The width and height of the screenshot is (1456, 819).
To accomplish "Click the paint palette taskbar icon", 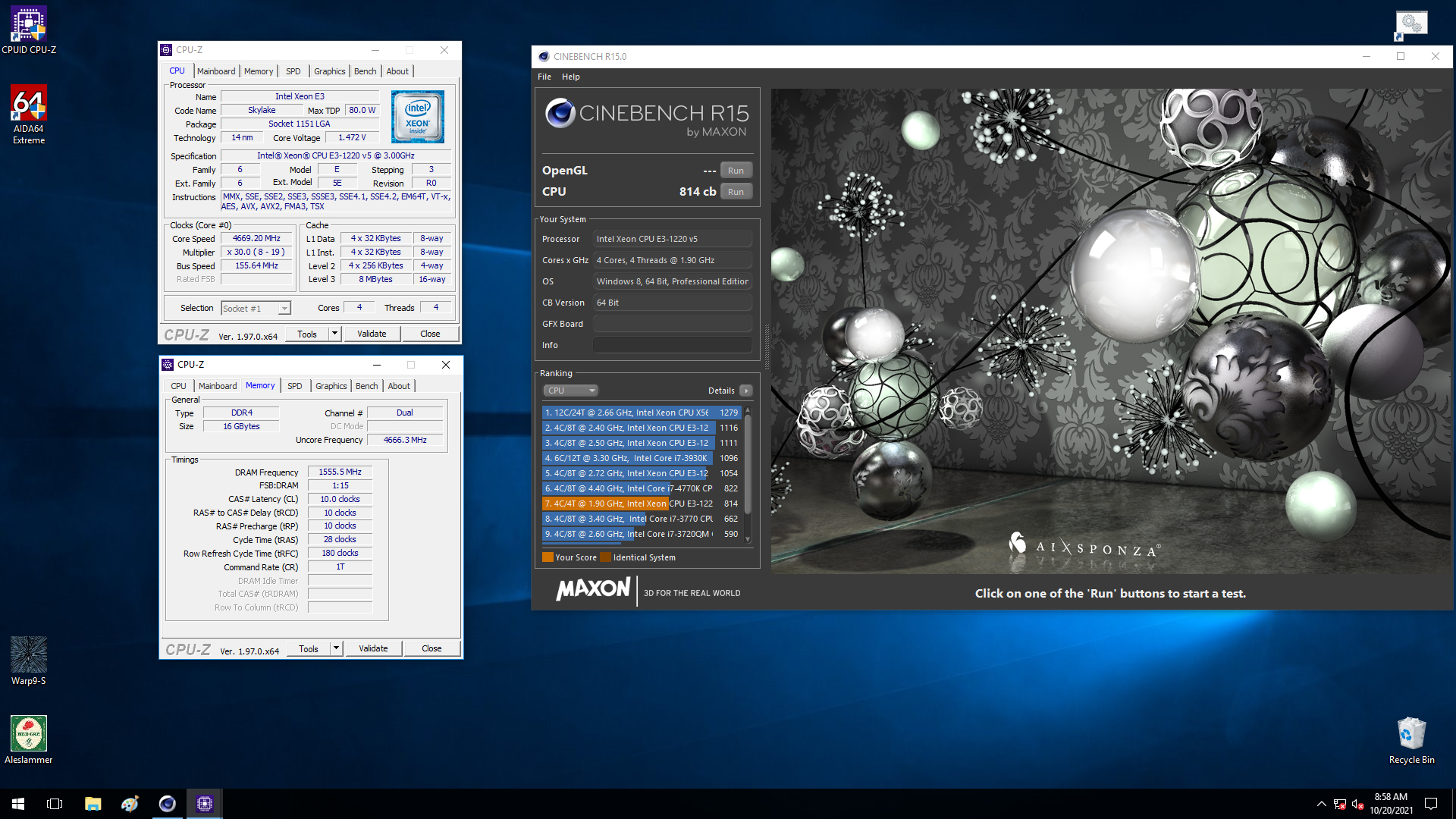I will coord(130,804).
